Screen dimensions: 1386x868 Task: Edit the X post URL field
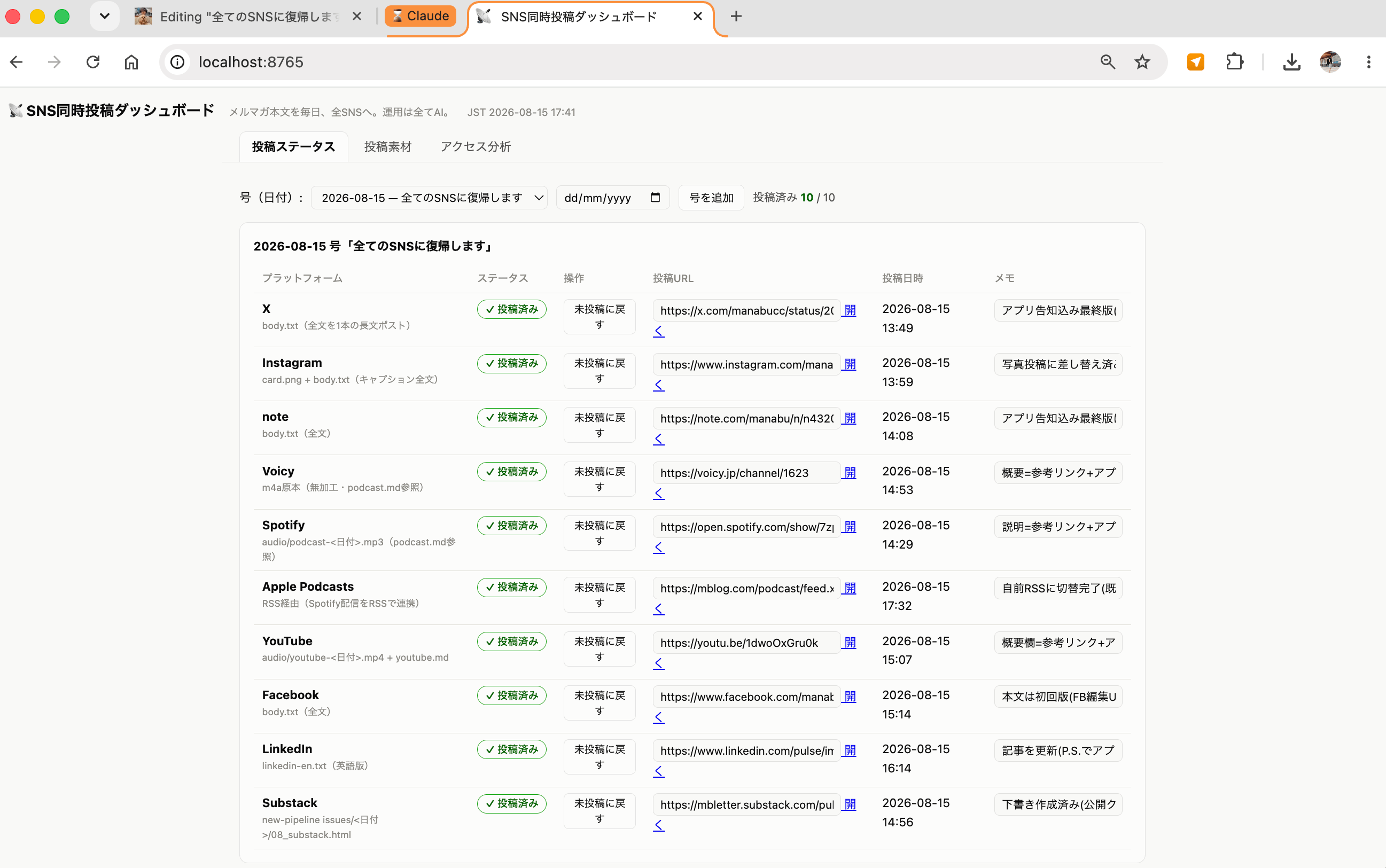(x=746, y=310)
